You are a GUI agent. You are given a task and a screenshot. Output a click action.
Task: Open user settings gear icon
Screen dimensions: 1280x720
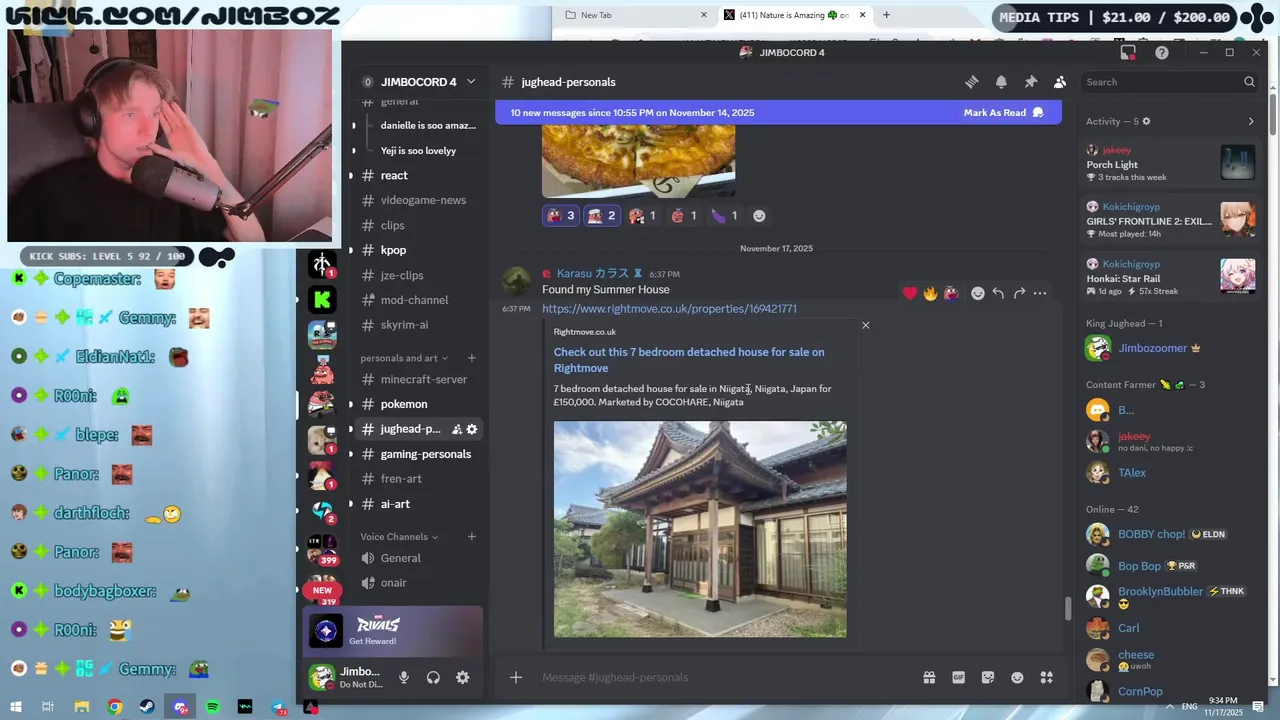[x=463, y=677]
